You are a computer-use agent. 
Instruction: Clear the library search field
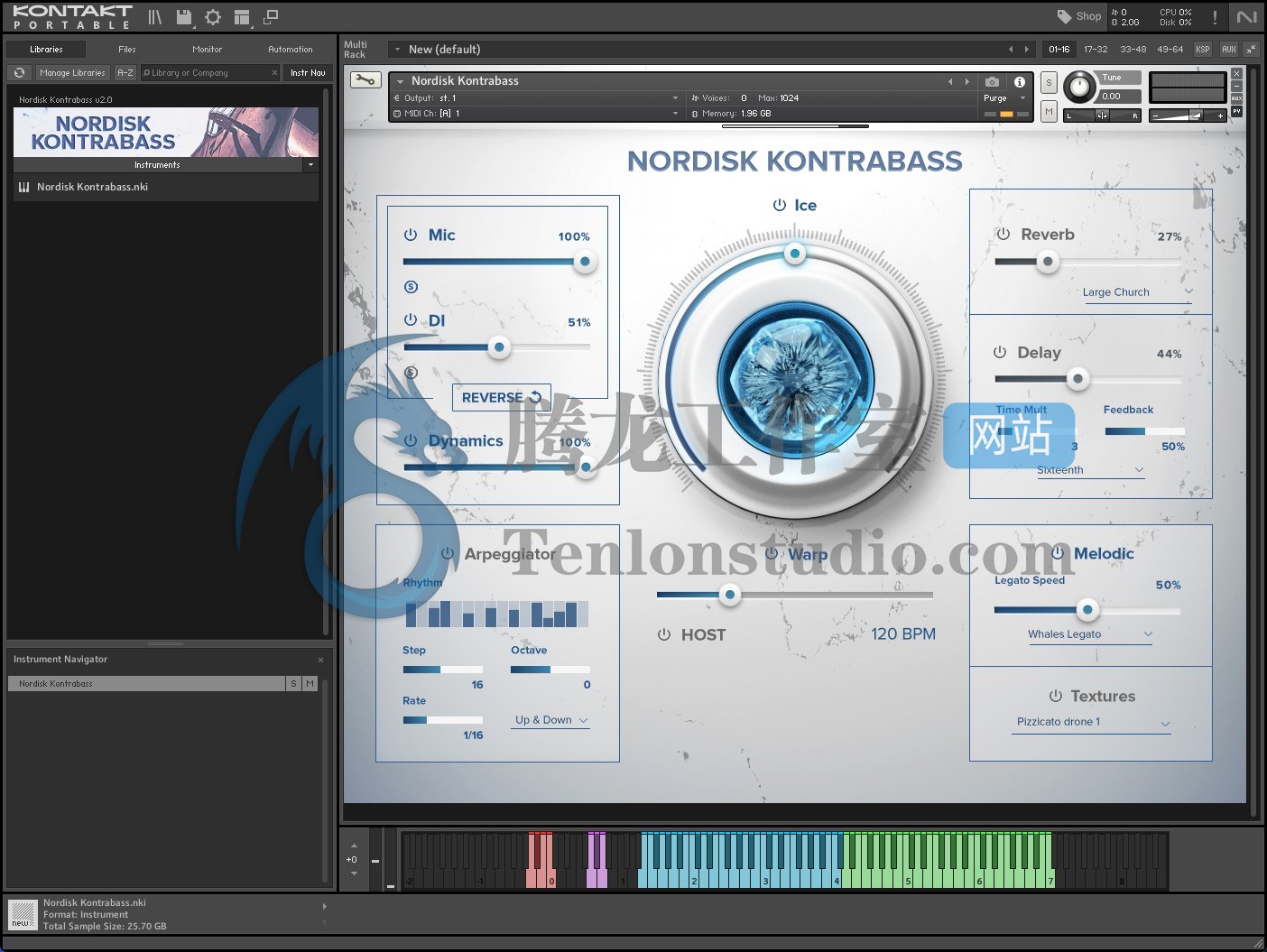274,73
